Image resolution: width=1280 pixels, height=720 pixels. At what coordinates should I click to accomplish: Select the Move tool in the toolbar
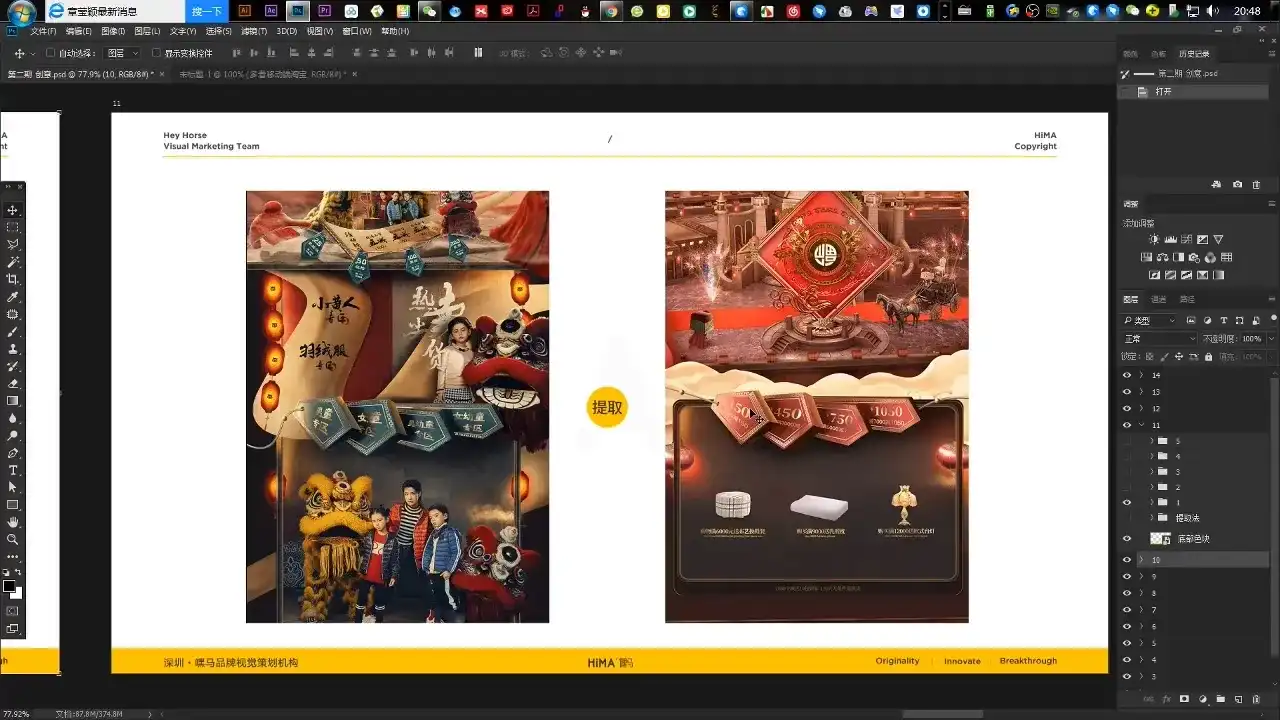click(11, 210)
